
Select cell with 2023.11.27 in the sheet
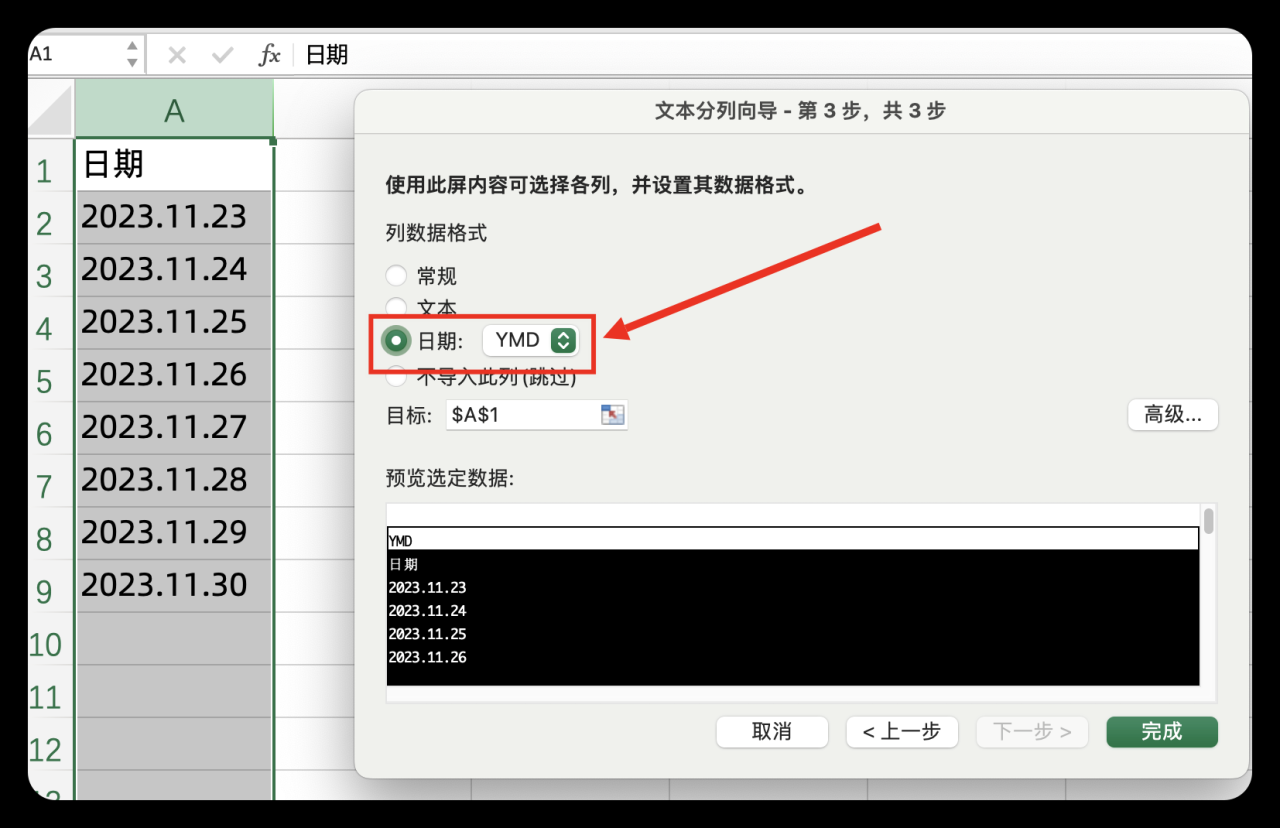174,427
